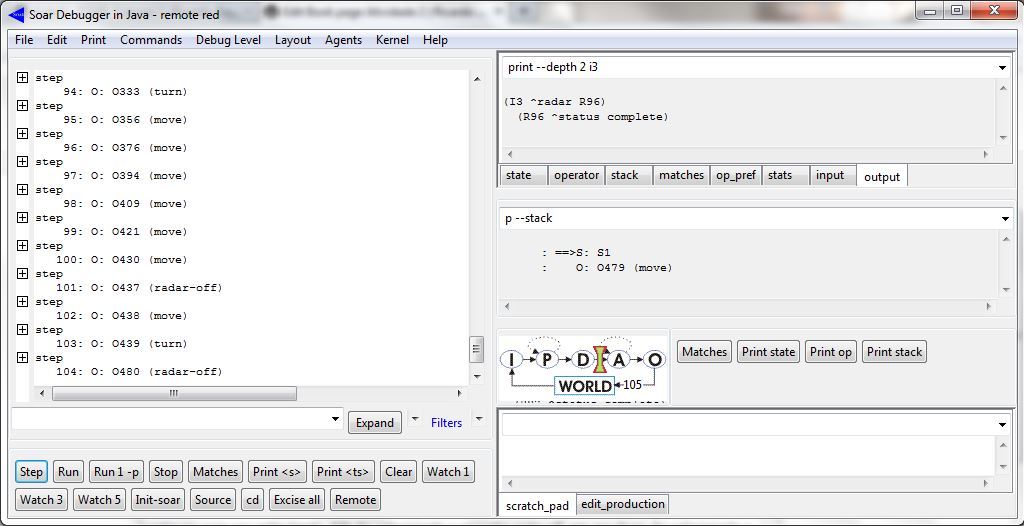This screenshot has width=1024, height=526.
Task: Open the Debug Level menu
Action: click(228, 40)
